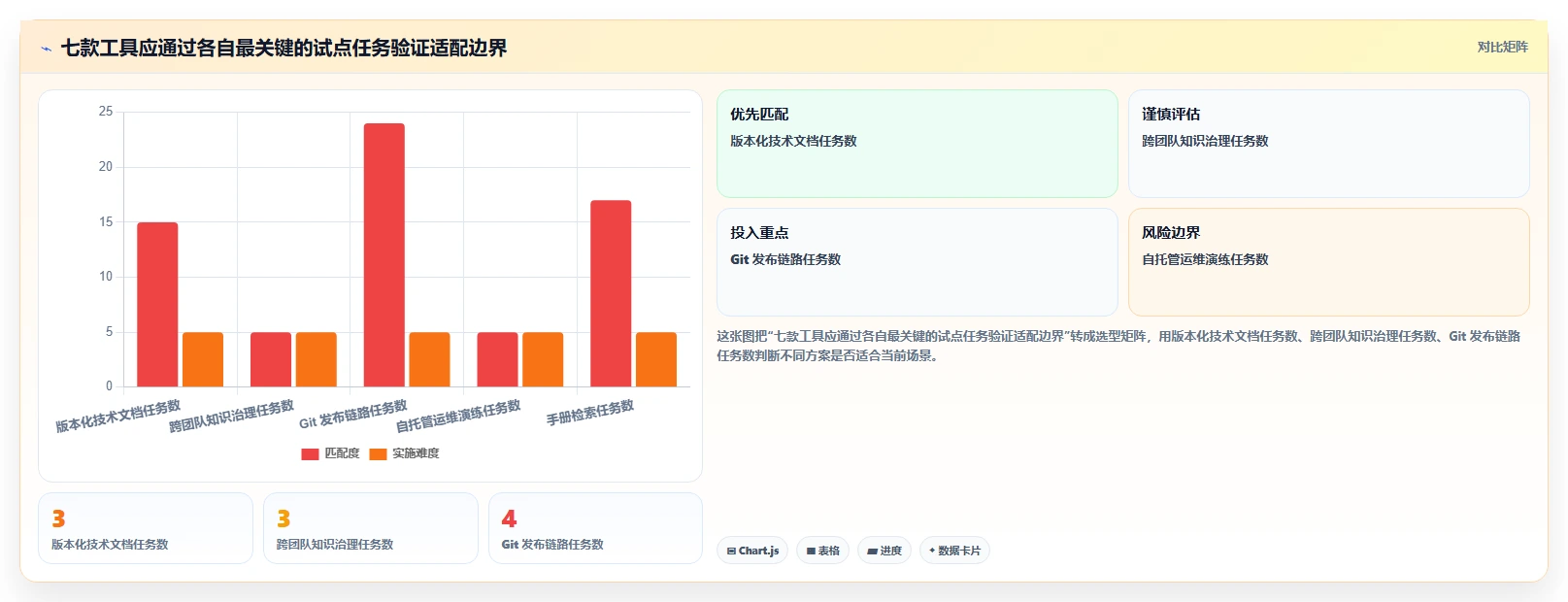Toggle the 匹配度 legend item
The width and height of the screenshot is (1568, 602).
click(x=330, y=453)
